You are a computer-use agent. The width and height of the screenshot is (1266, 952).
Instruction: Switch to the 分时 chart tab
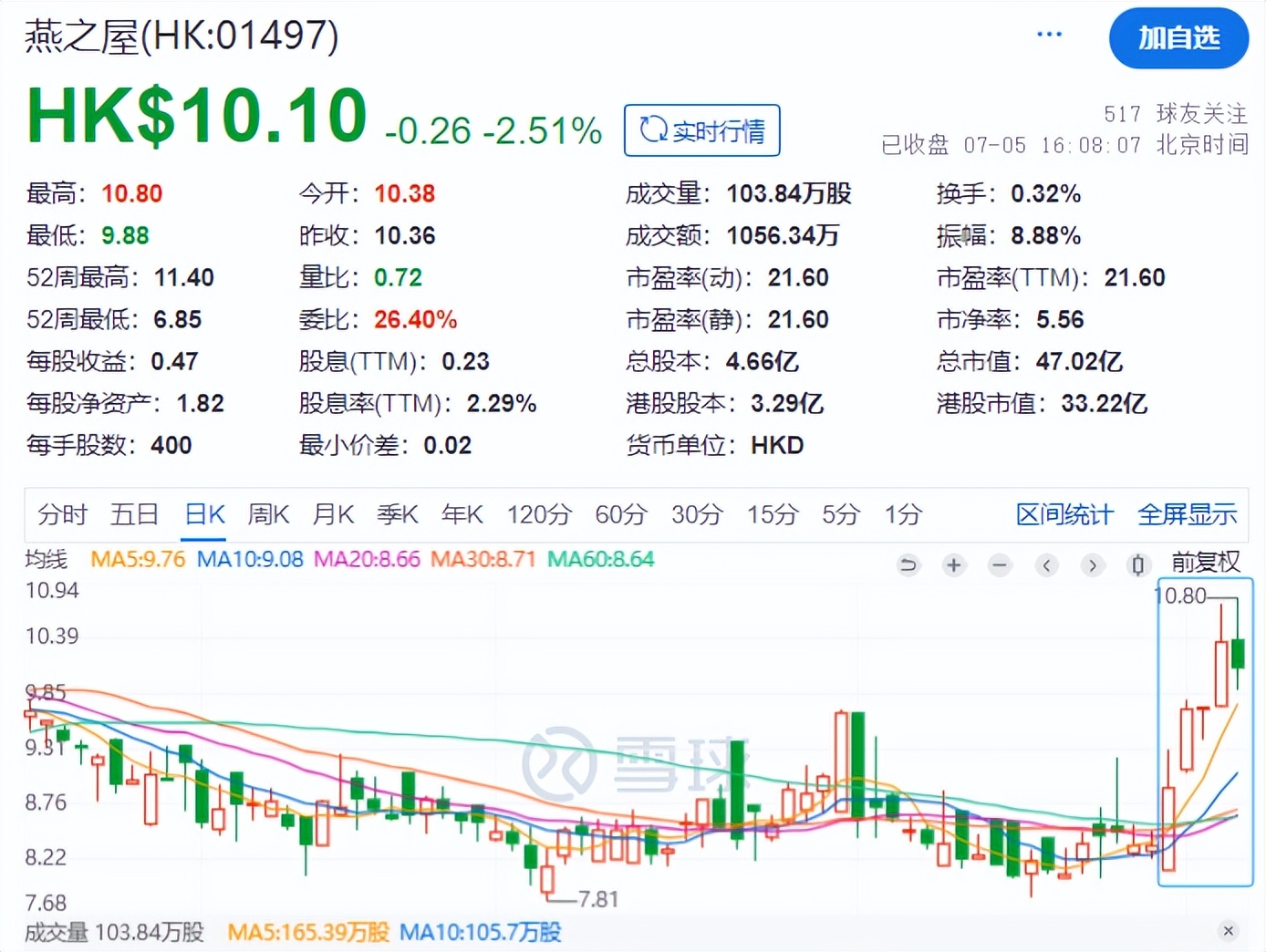(x=62, y=514)
